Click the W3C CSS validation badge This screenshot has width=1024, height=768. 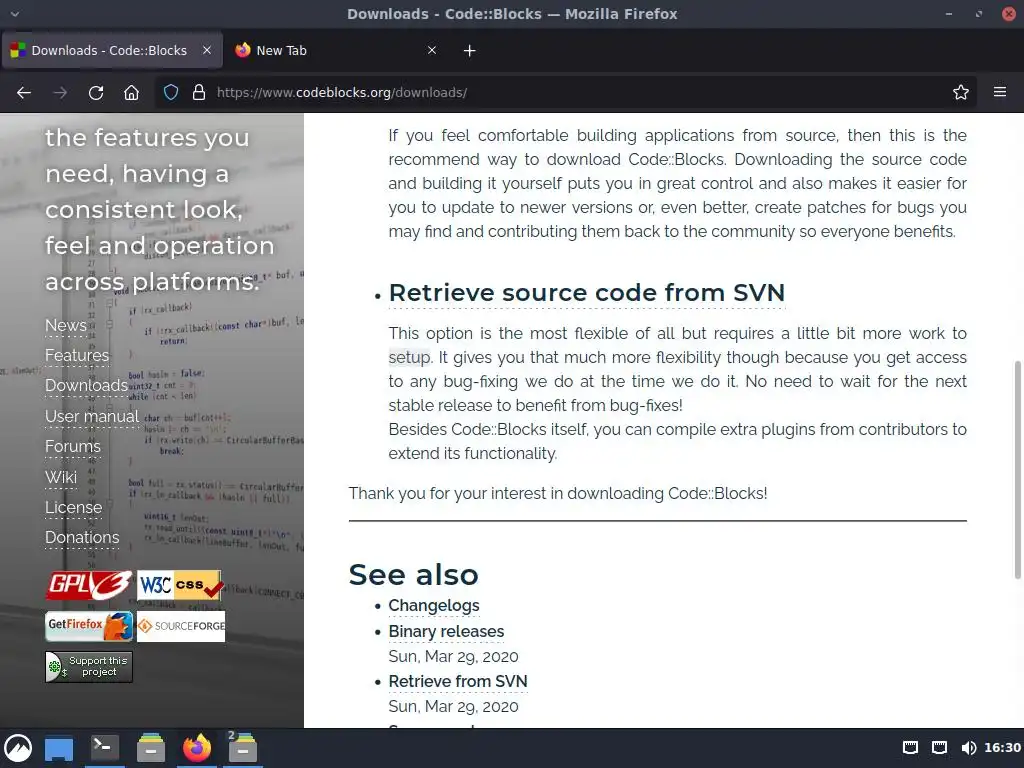(180, 585)
